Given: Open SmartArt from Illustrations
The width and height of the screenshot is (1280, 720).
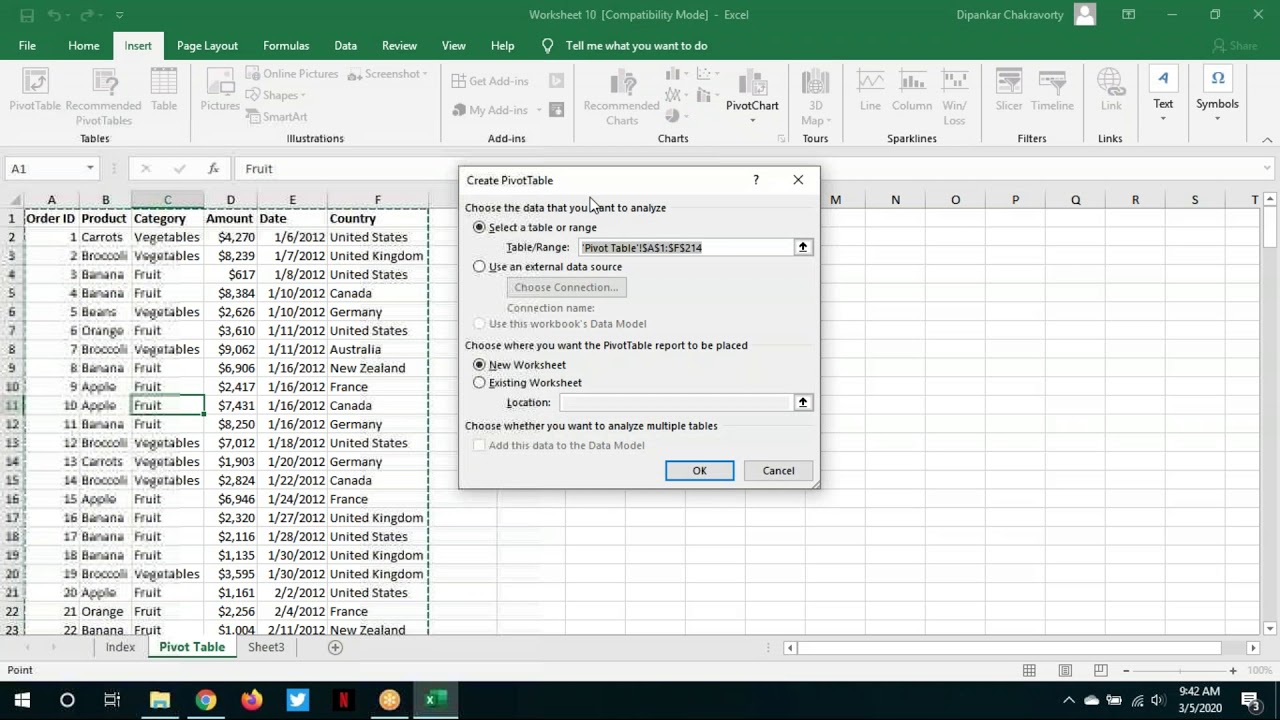Looking at the screenshot, I should click(276, 117).
